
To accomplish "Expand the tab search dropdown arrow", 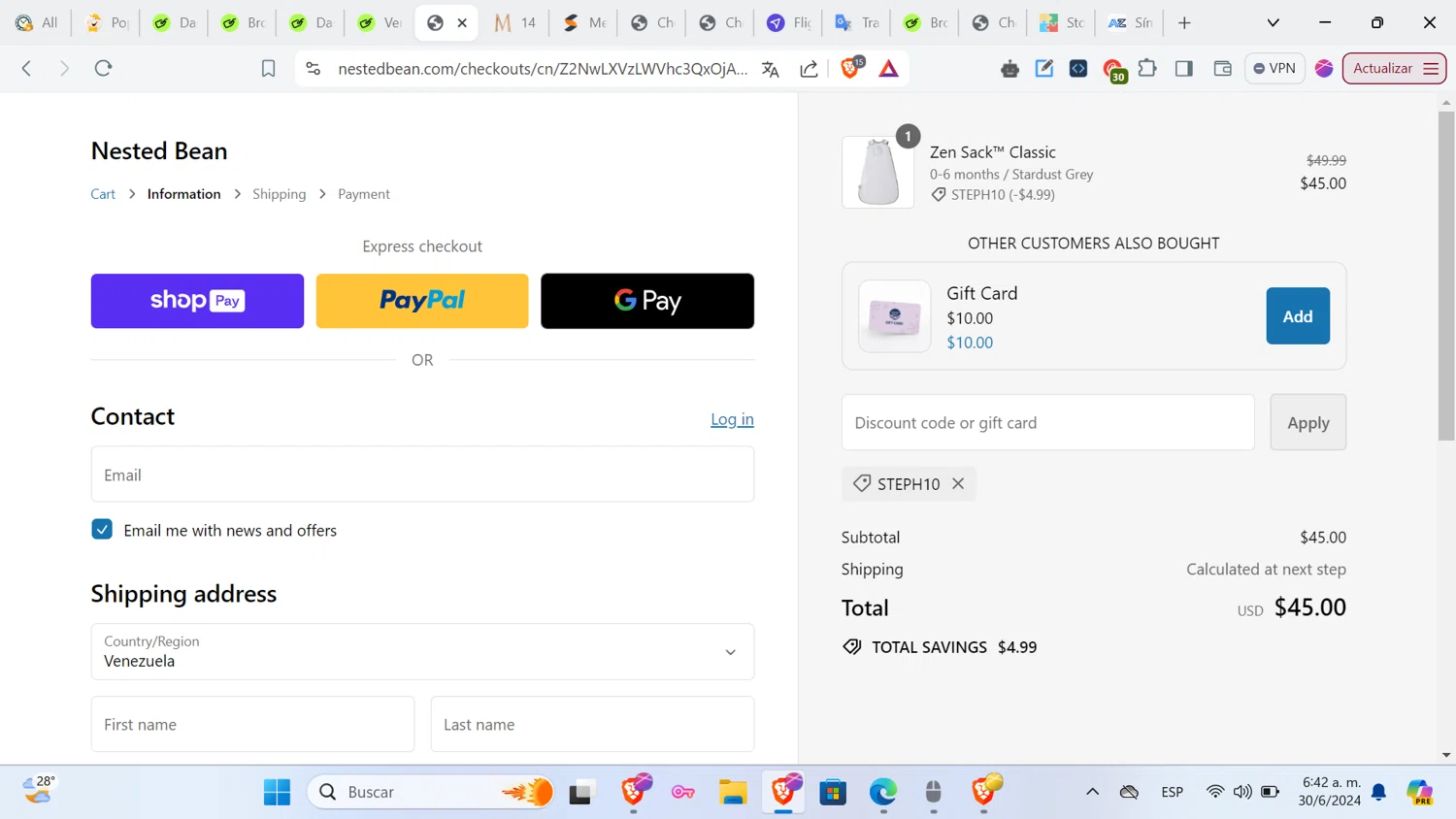I will coord(1273,22).
